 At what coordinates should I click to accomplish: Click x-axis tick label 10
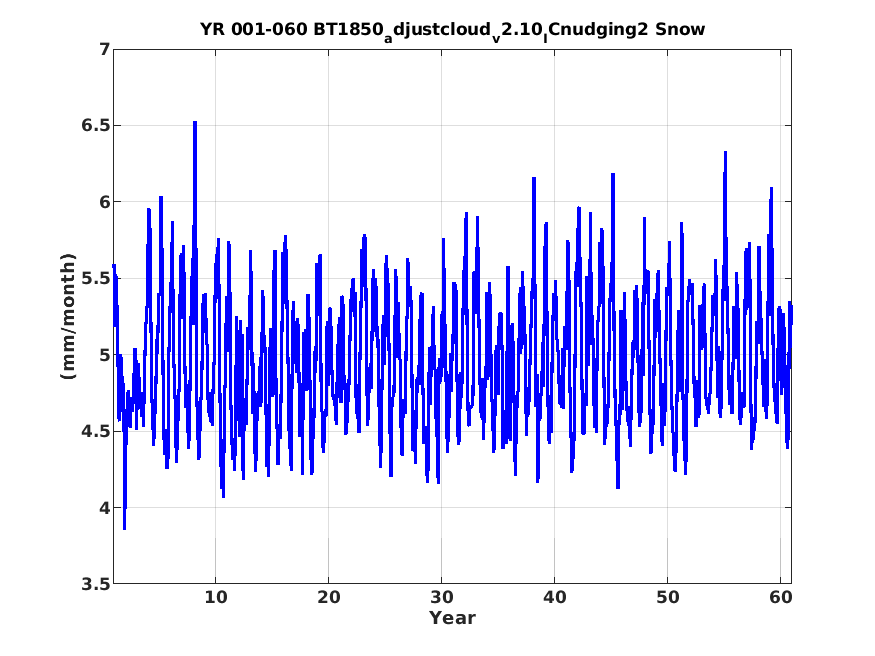(215, 597)
